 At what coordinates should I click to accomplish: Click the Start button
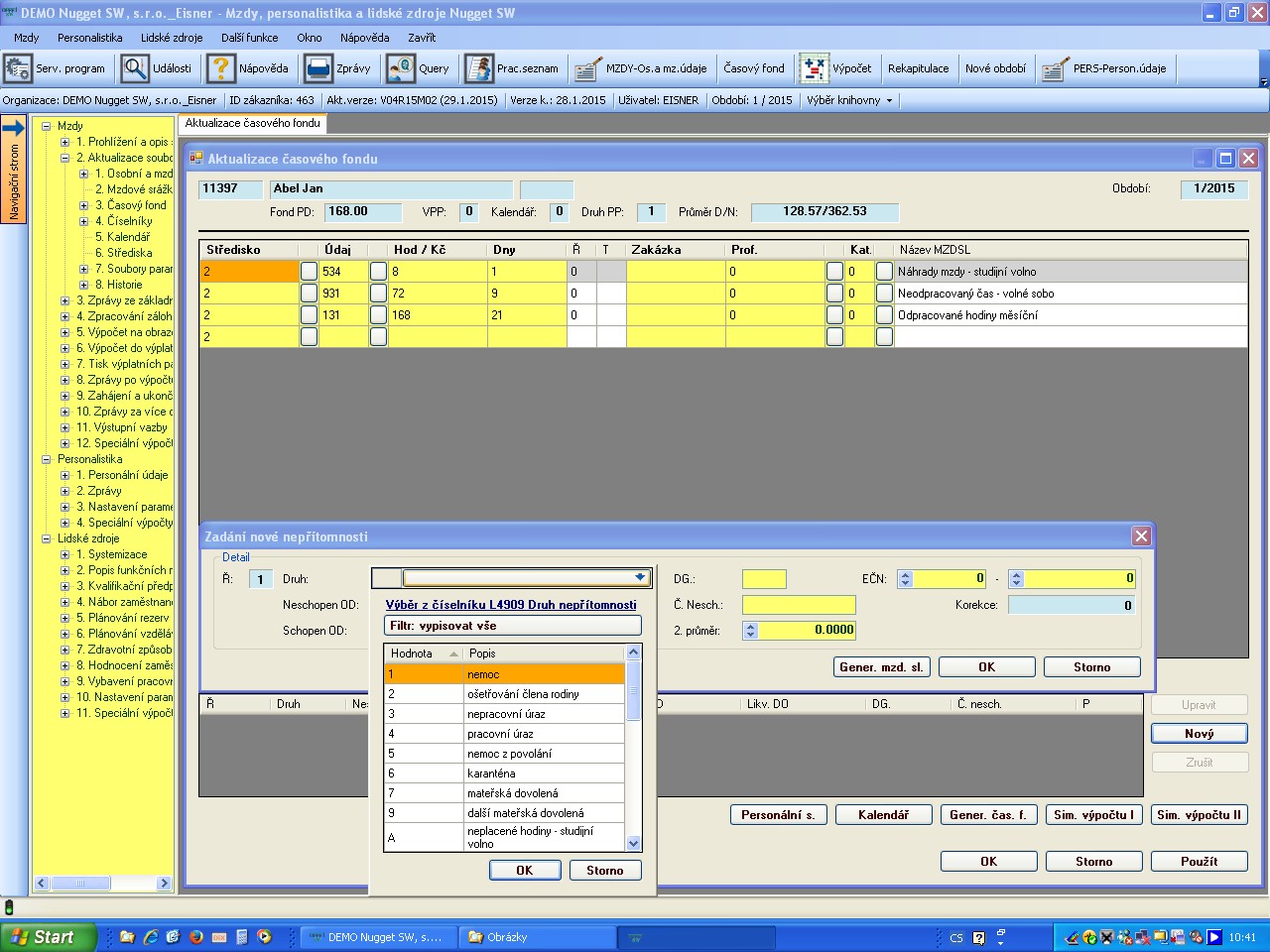point(48,937)
